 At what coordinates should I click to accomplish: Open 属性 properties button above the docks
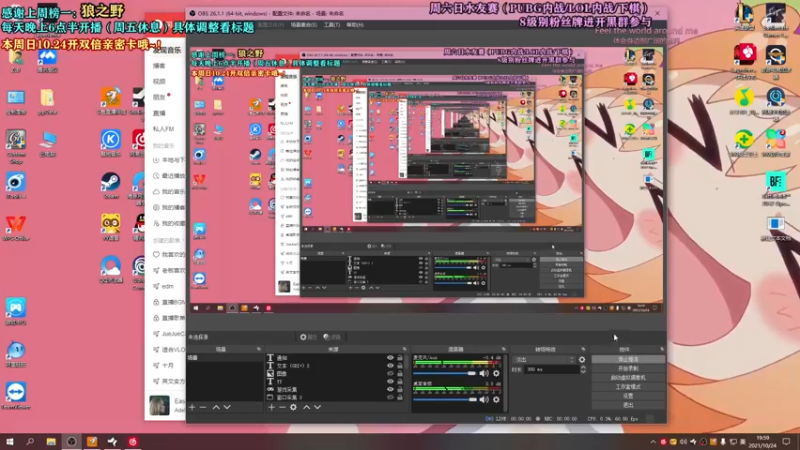pyautogui.click(x=308, y=337)
